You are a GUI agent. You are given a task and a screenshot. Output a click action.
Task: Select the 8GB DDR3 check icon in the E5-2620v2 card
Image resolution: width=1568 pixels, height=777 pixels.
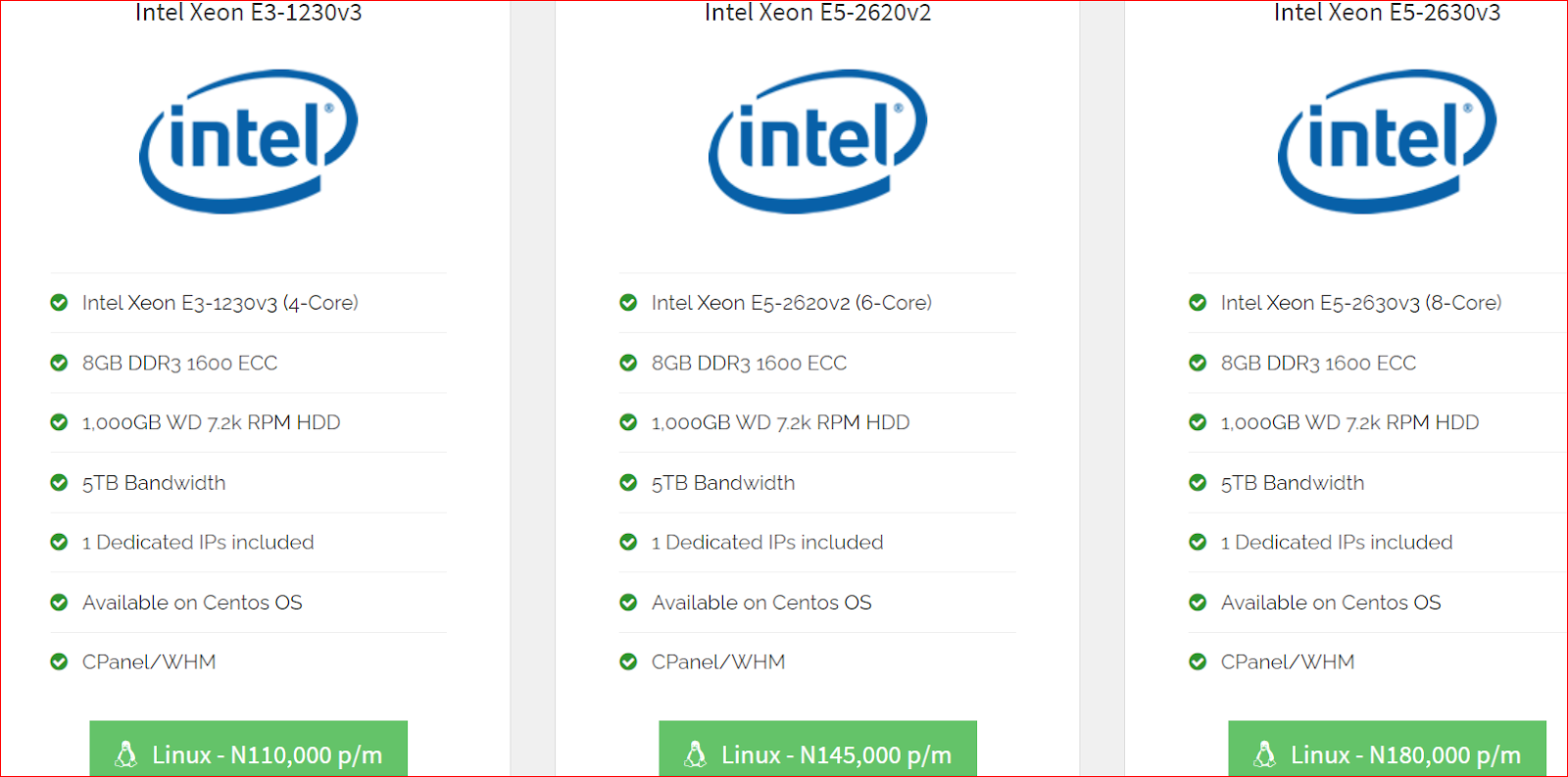(x=628, y=363)
